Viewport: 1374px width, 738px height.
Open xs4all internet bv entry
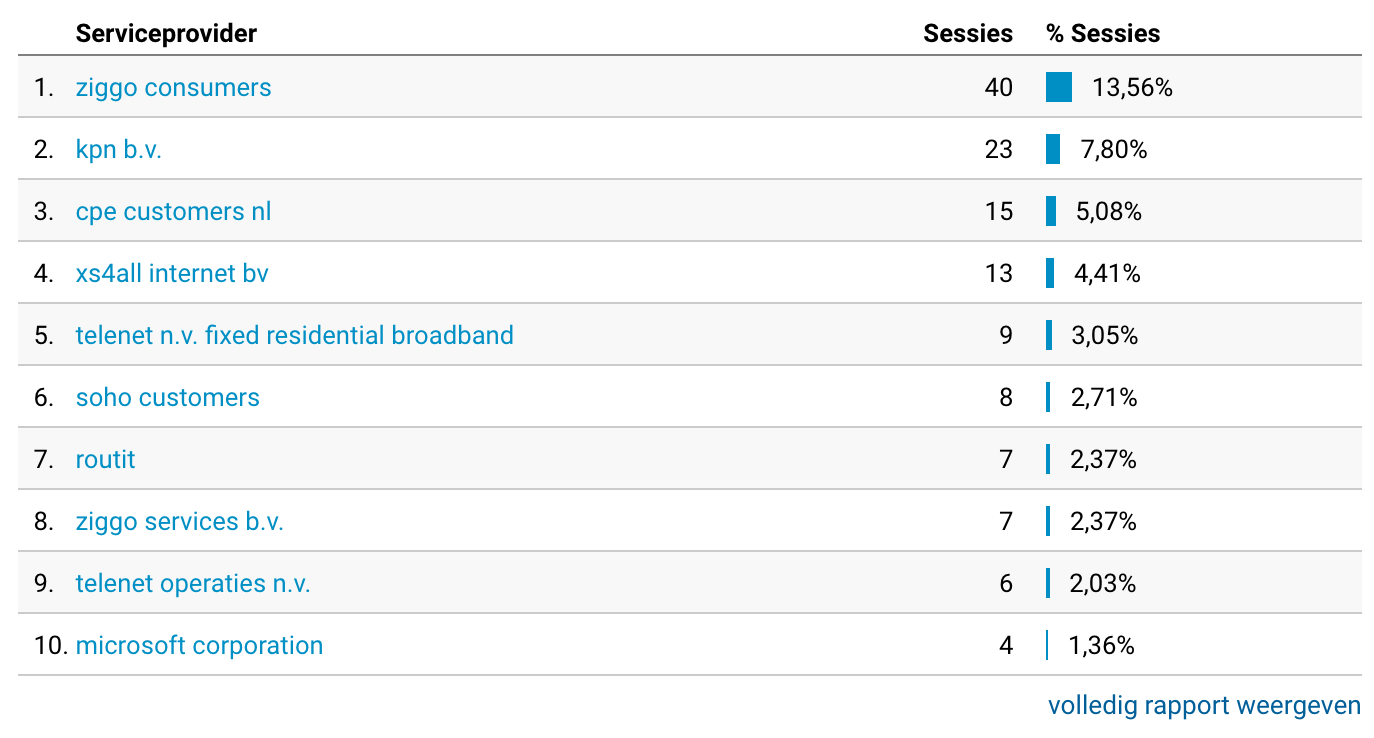[172, 274]
